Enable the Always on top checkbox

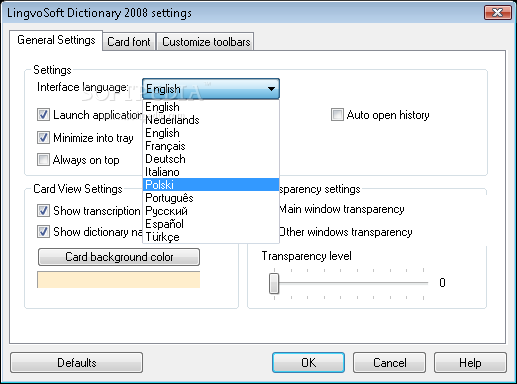[x=43, y=160]
